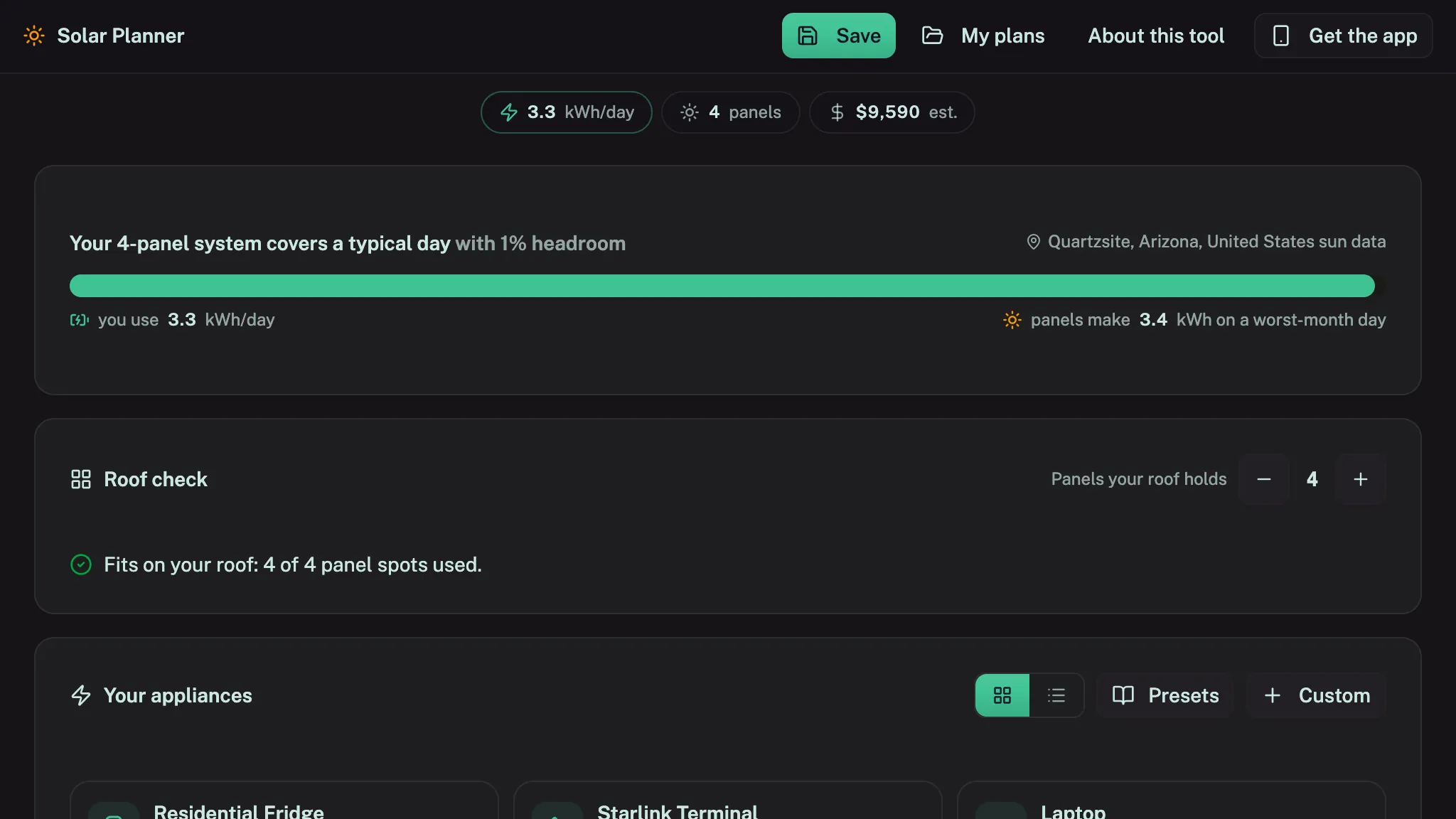This screenshot has height=819, width=1456.
Task: Add a Custom appliance
Action: (x=1317, y=695)
